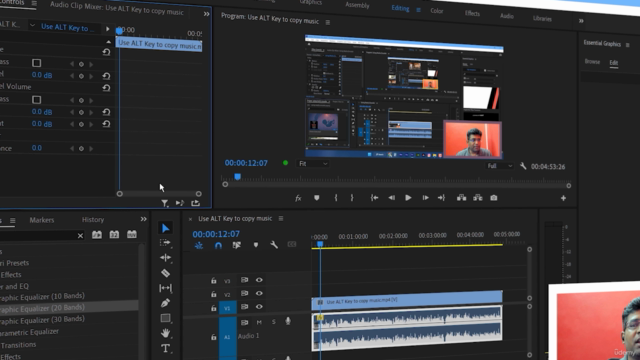640x360 pixels.
Task: Click the export icon in Effect Controls
Action: (x=196, y=202)
